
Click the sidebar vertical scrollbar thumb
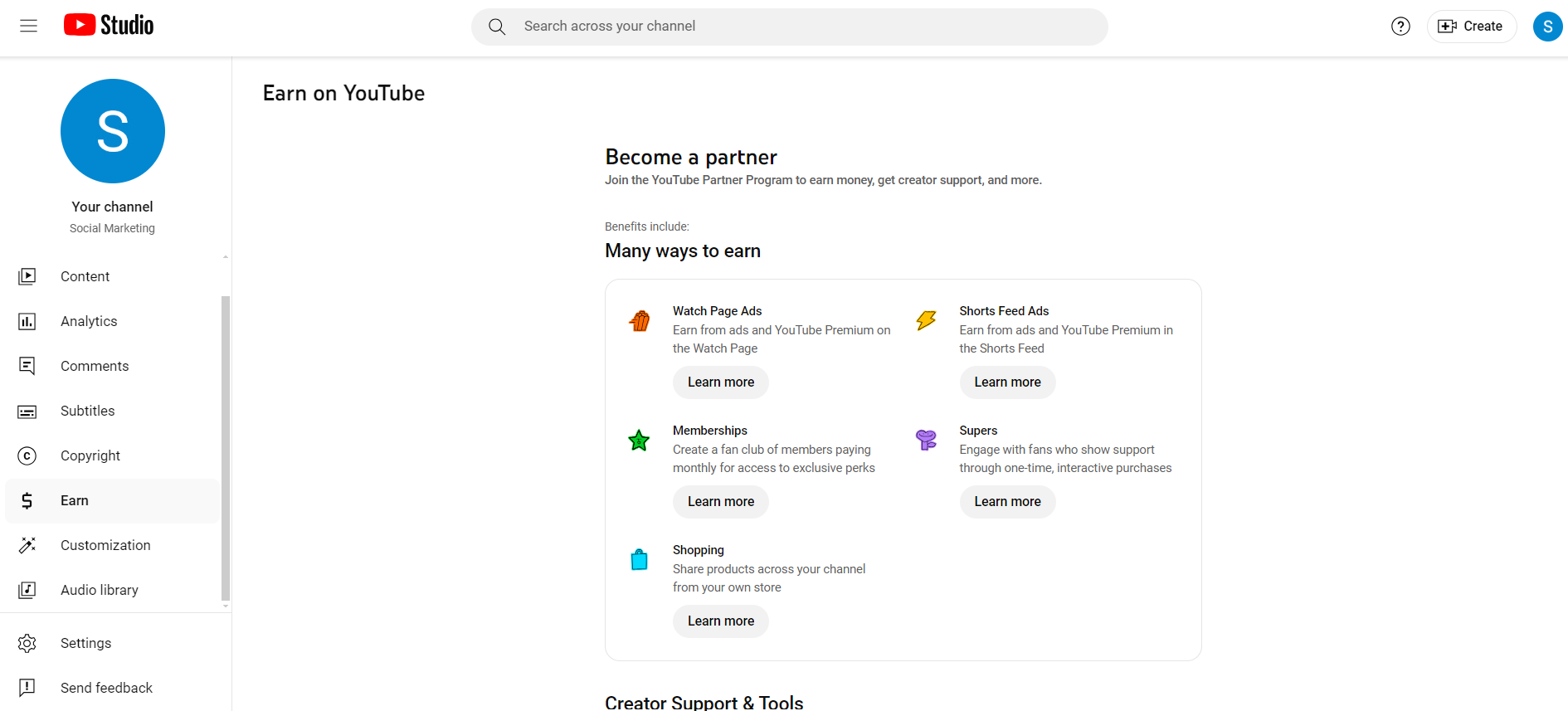point(226,448)
